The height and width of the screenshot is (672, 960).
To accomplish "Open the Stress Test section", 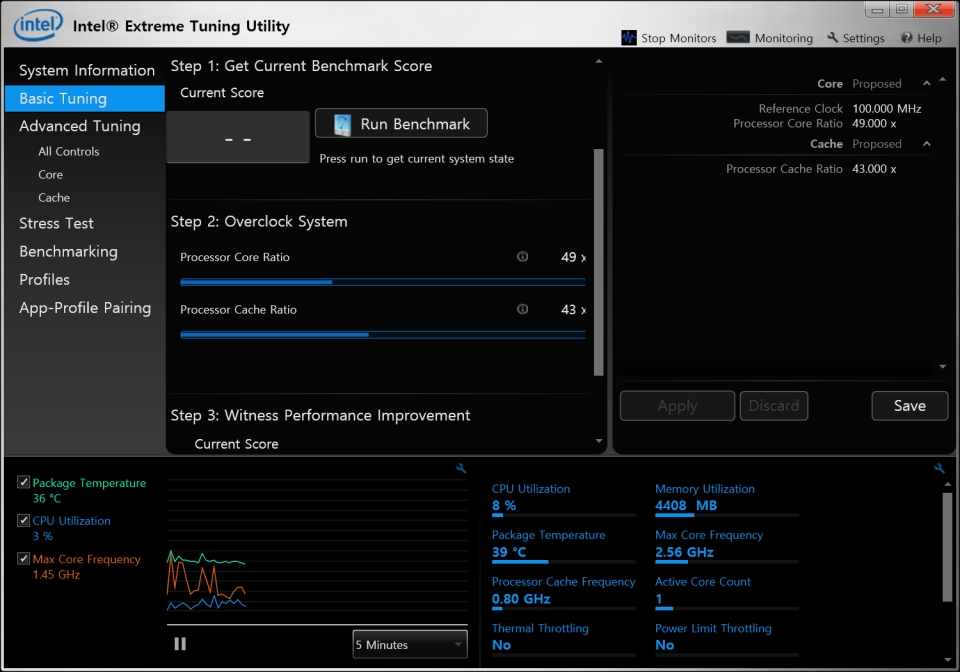I will 56,223.
